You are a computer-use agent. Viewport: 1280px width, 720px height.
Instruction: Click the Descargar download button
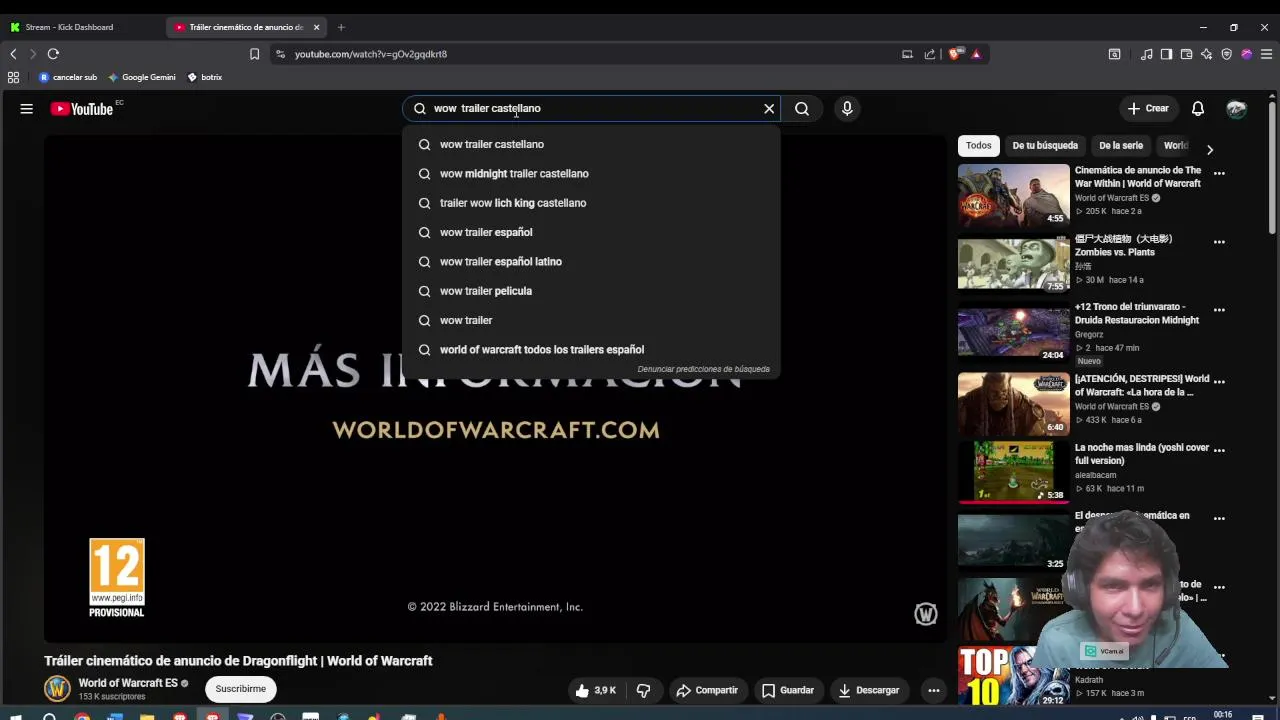(869, 691)
